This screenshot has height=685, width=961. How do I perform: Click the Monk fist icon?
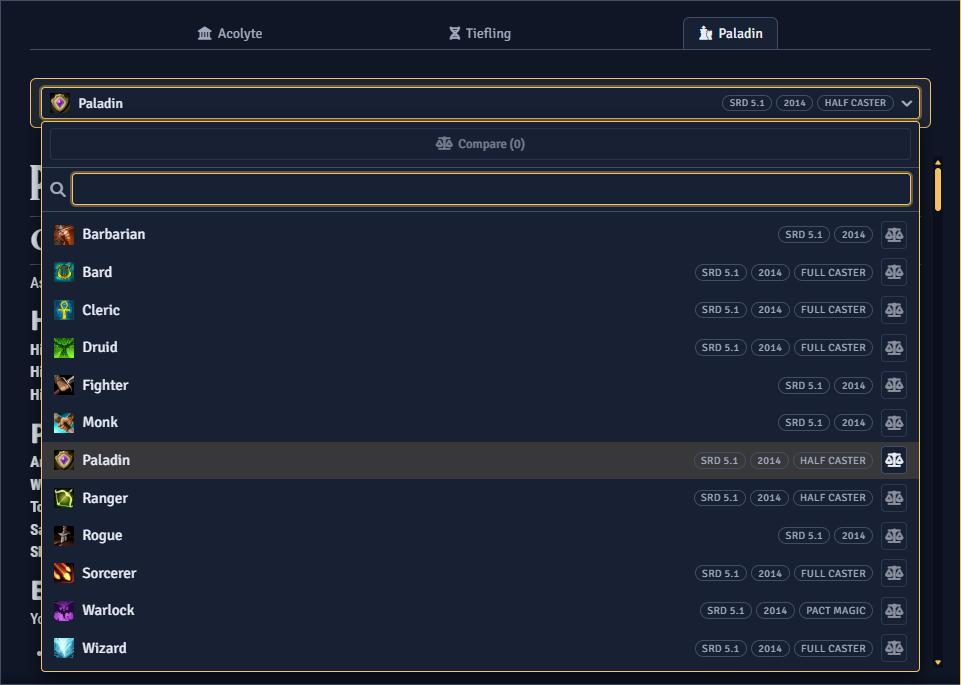[64, 423]
